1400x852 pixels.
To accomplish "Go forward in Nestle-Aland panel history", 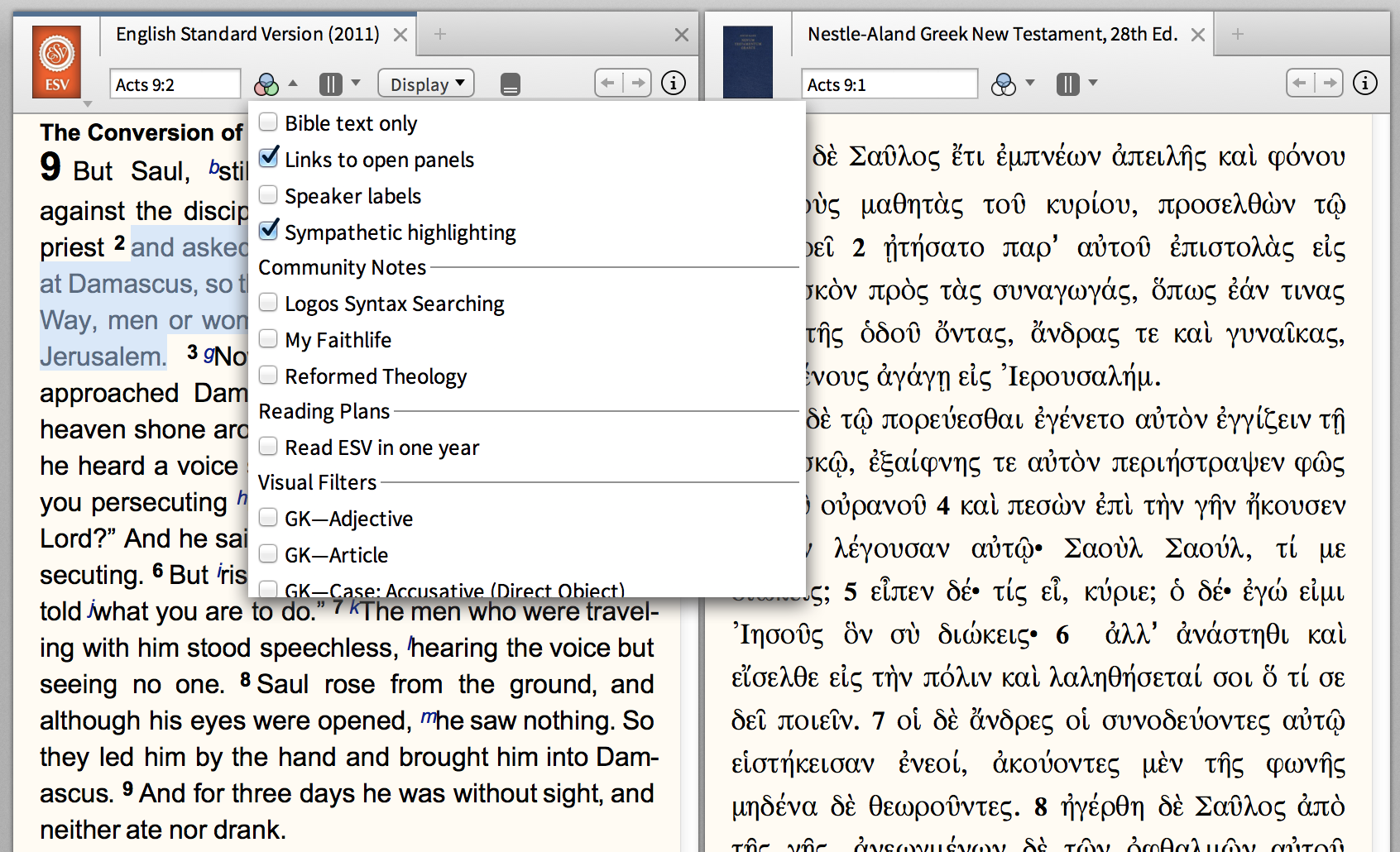I will 1329,83.
